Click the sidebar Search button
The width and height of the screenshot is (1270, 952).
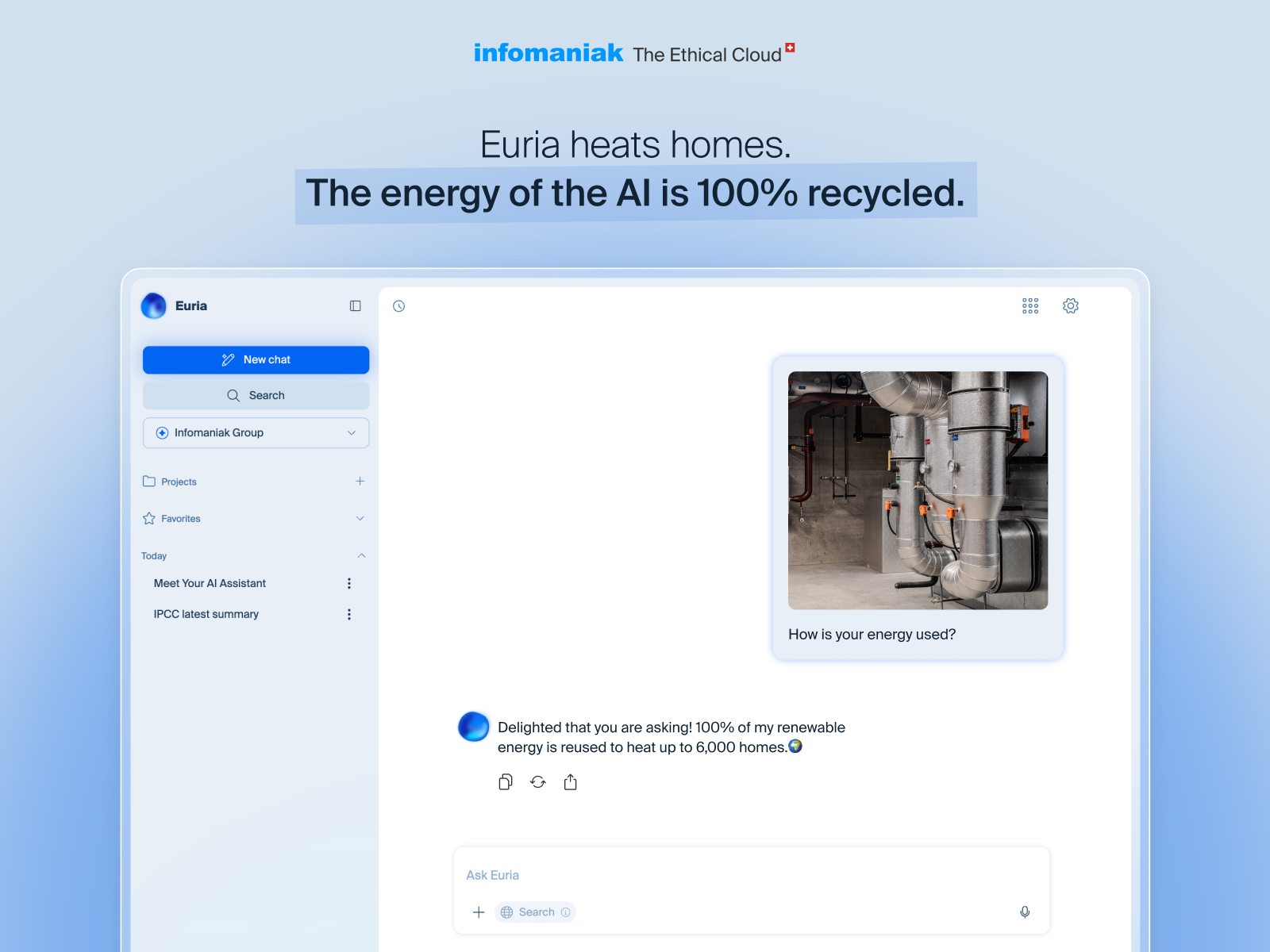point(256,396)
